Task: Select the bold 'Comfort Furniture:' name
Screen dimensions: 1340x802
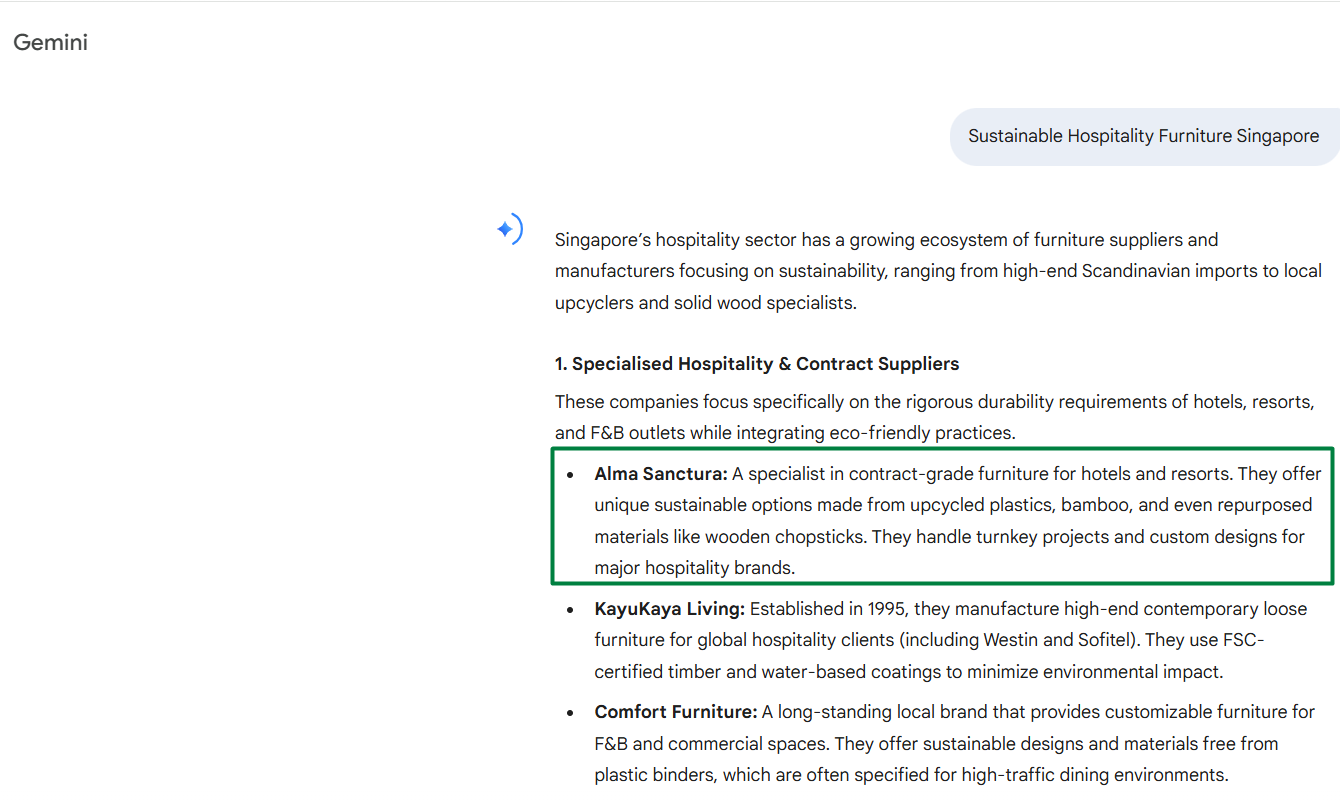Action: tap(675, 712)
